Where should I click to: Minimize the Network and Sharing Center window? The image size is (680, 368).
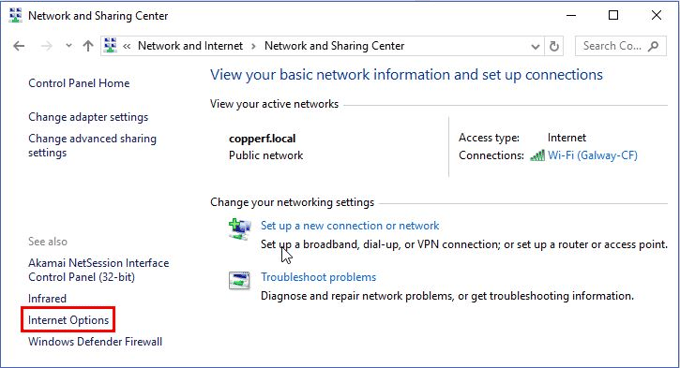click(x=571, y=16)
